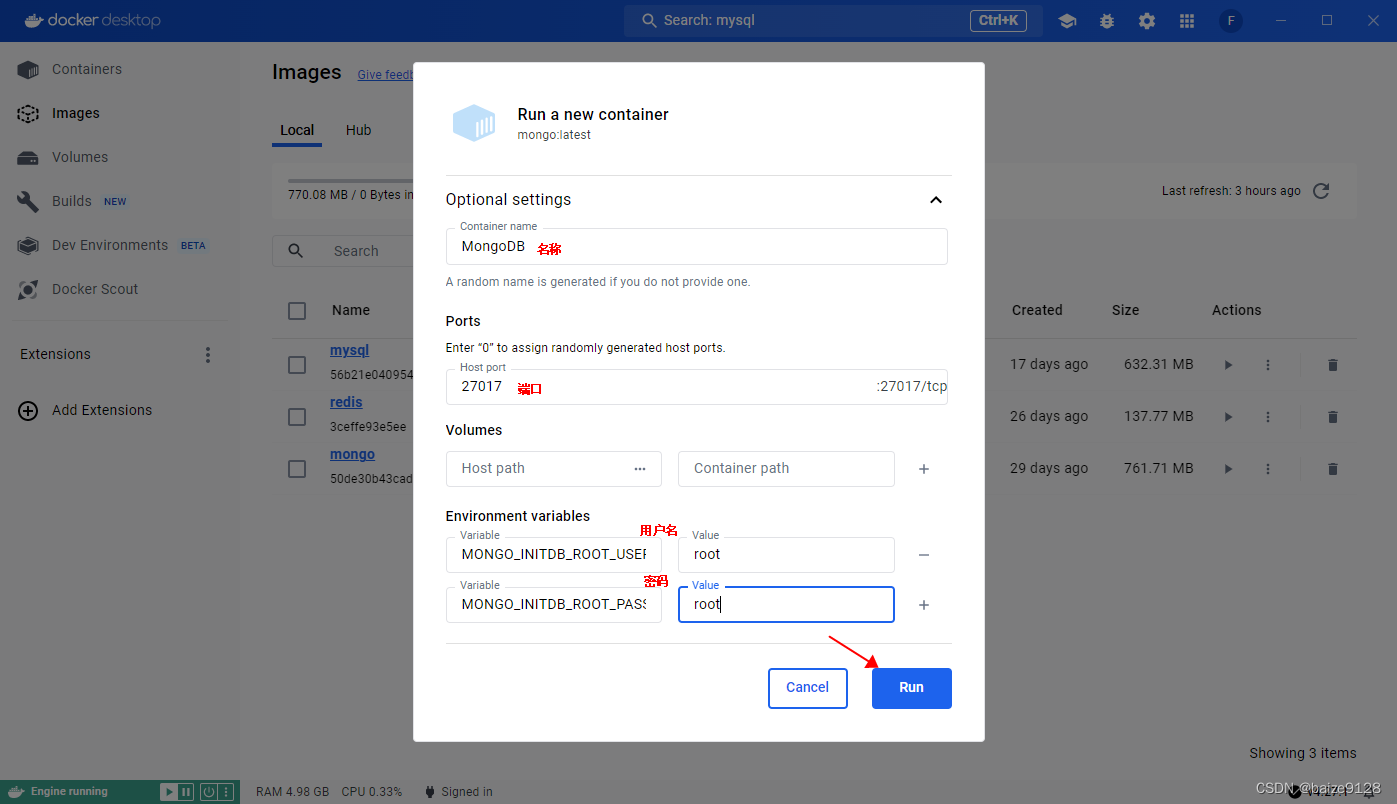Check the mysql image checkbox
Screen dimensions: 1397x804
297,365
